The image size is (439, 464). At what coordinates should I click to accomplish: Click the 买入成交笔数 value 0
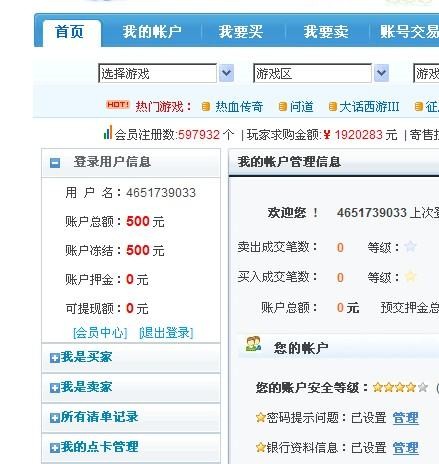[x=340, y=277]
